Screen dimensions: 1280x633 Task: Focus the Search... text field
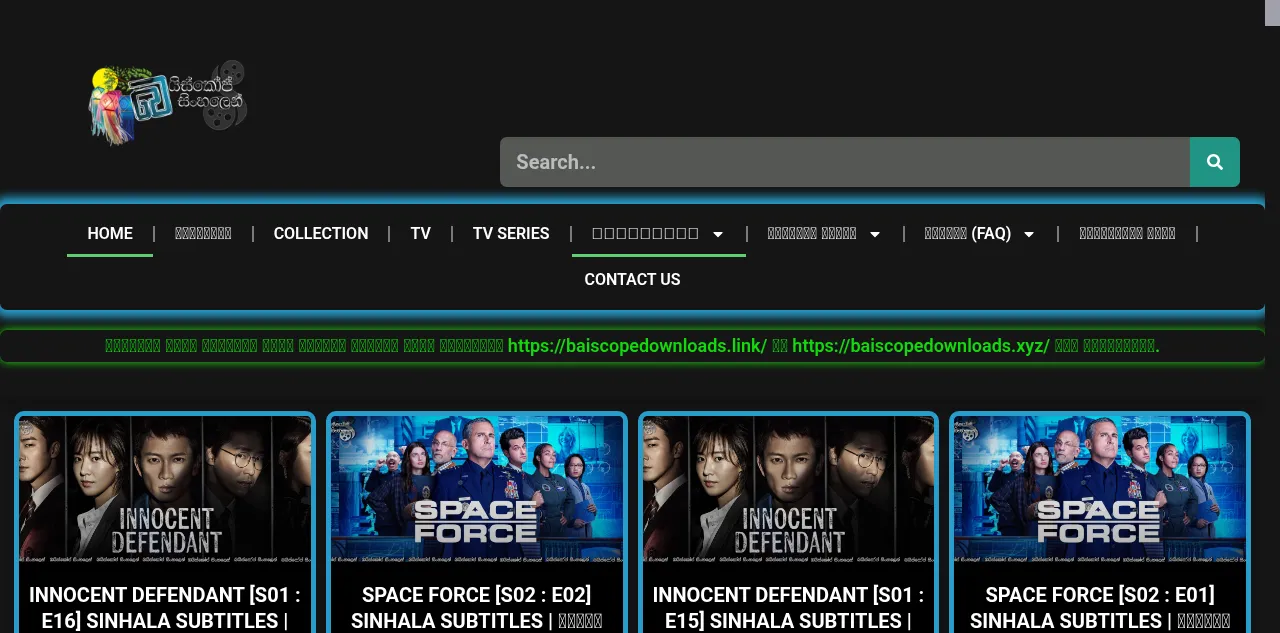pyautogui.click(x=845, y=162)
